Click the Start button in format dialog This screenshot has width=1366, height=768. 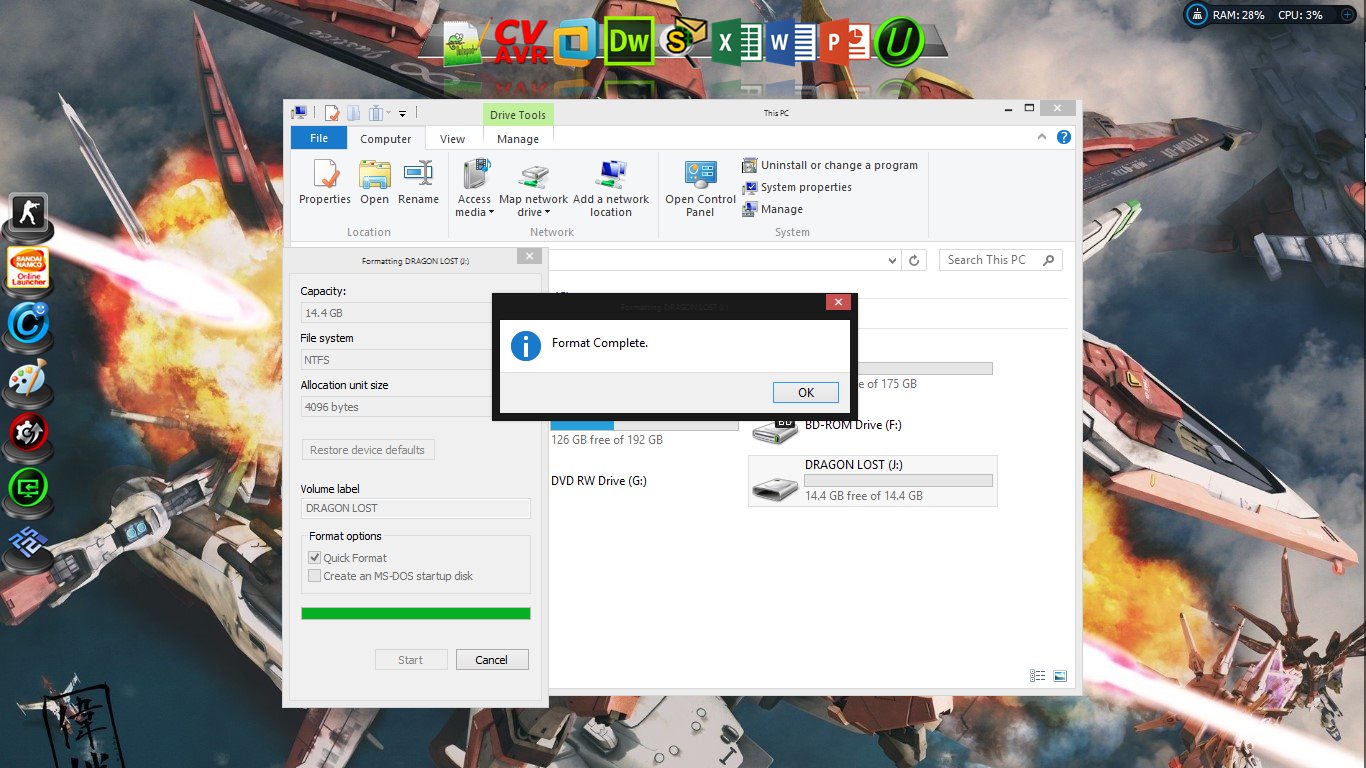pyautogui.click(x=411, y=660)
